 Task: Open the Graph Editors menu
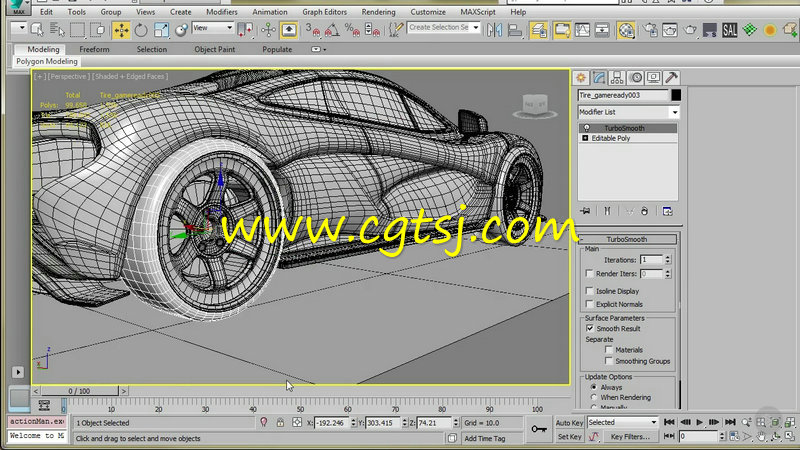coord(324,12)
